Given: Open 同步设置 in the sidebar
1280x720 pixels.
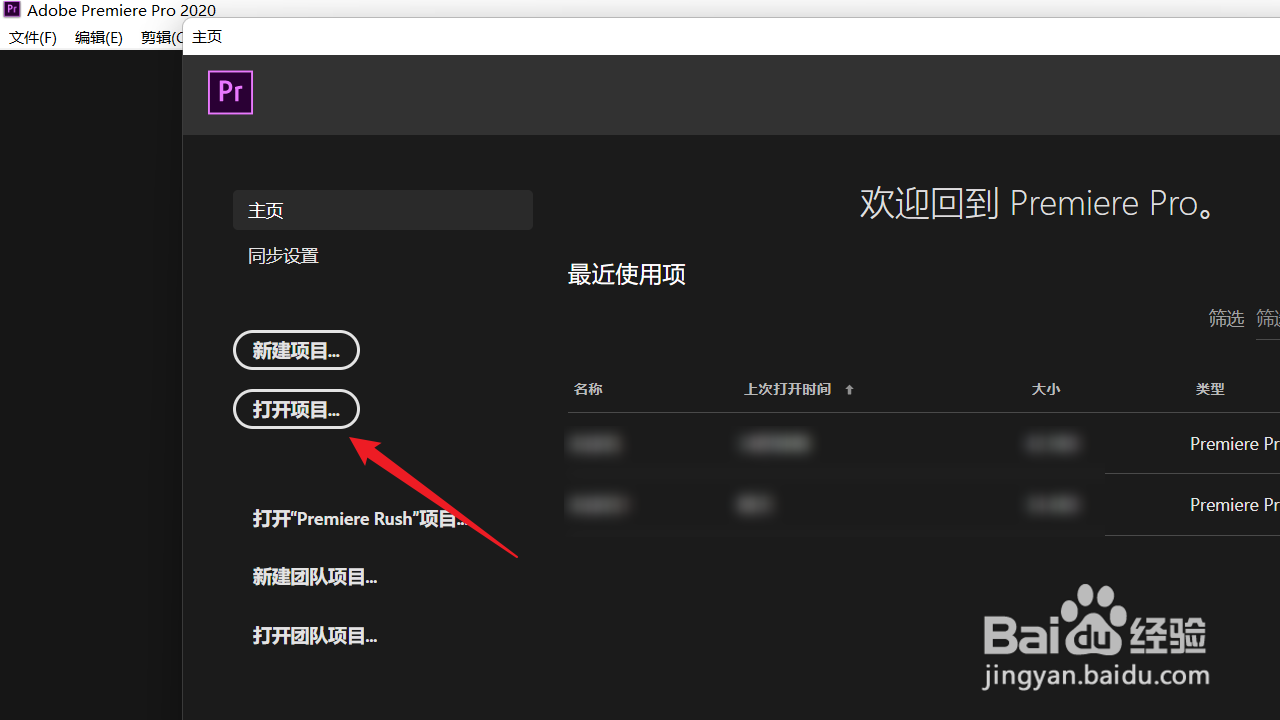Looking at the screenshot, I should pyautogui.click(x=283, y=256).
